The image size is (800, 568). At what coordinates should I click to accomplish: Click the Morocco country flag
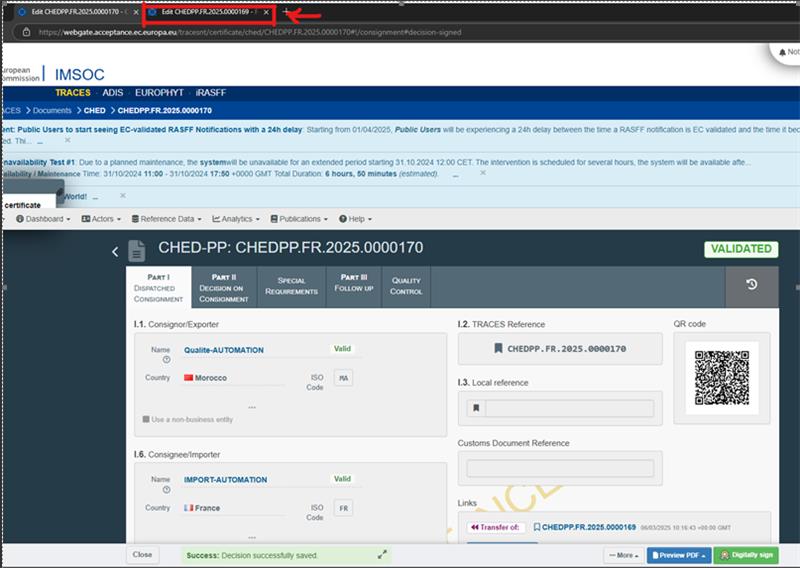[x=188, y=378]
